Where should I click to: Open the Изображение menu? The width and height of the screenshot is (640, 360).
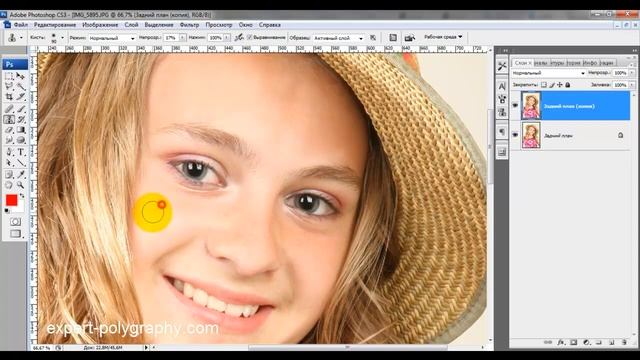tap(100, 25)
